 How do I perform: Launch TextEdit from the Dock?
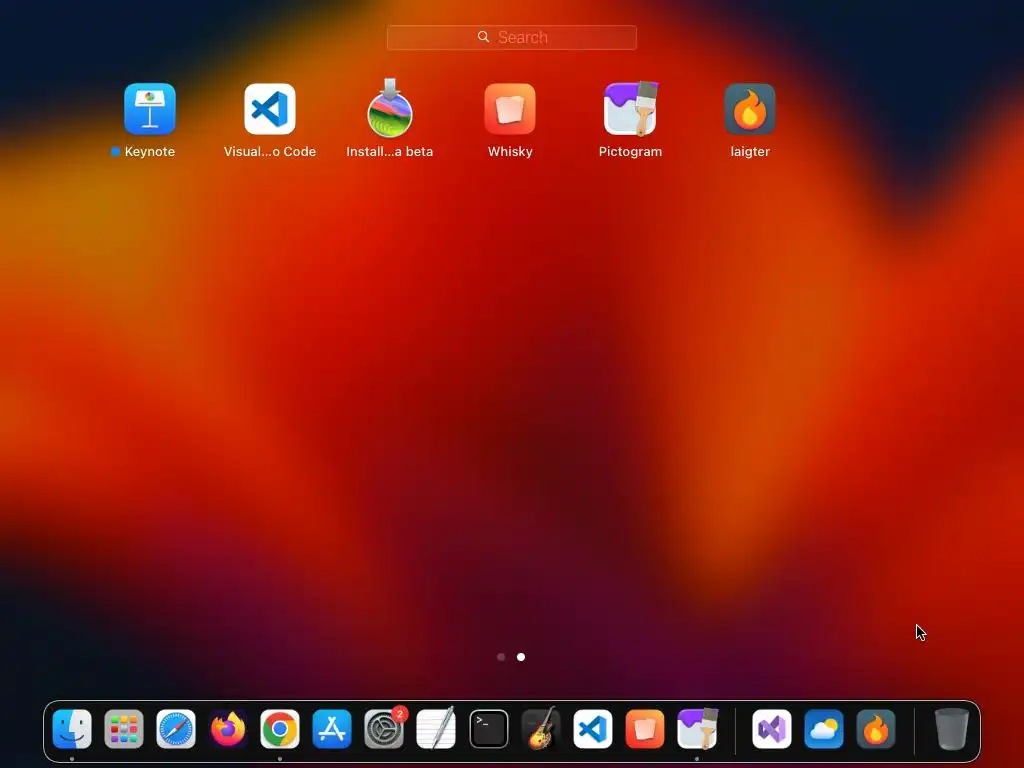[436, 729]
